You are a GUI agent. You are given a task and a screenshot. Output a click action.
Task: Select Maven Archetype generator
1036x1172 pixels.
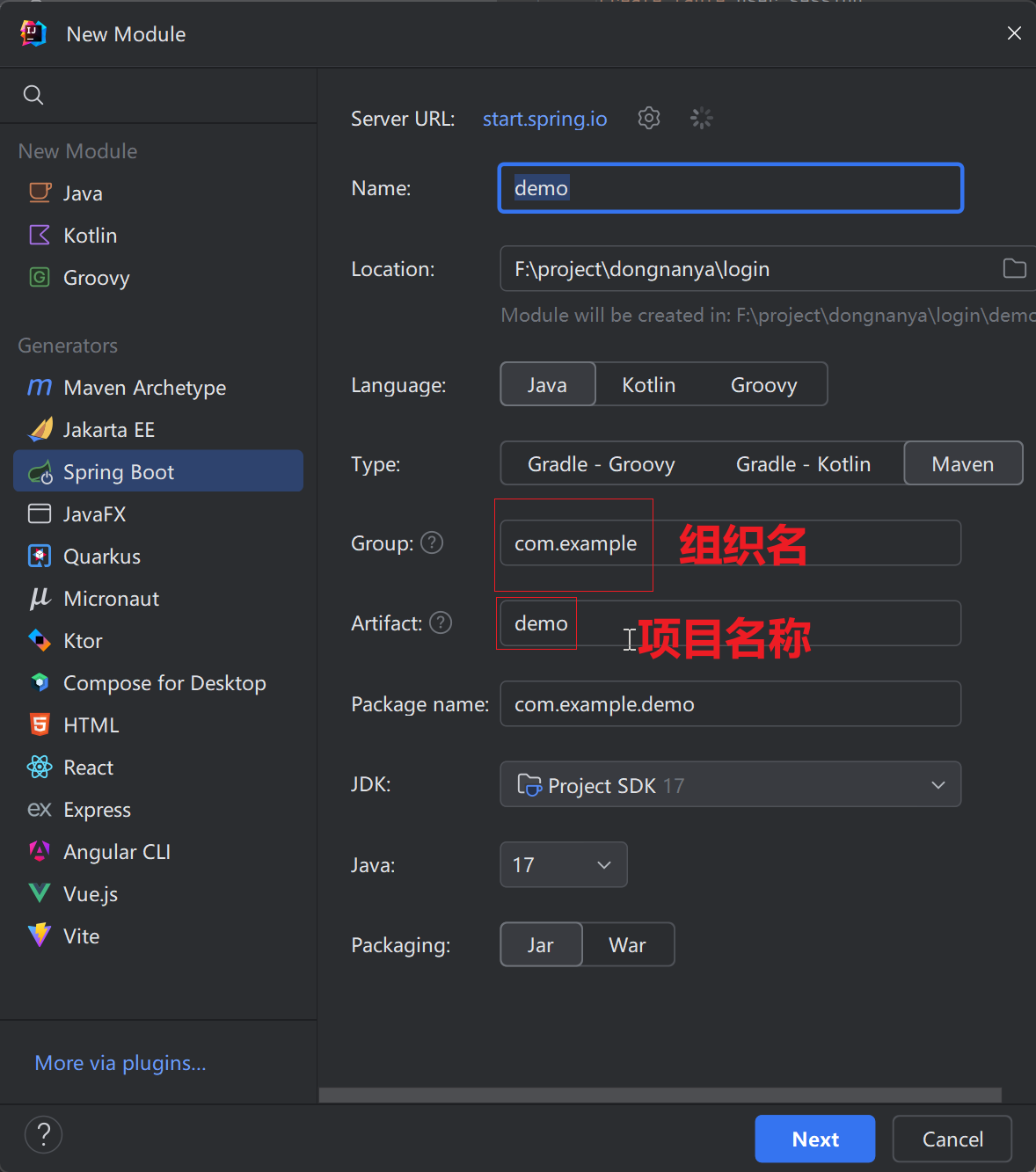point(158,387)
